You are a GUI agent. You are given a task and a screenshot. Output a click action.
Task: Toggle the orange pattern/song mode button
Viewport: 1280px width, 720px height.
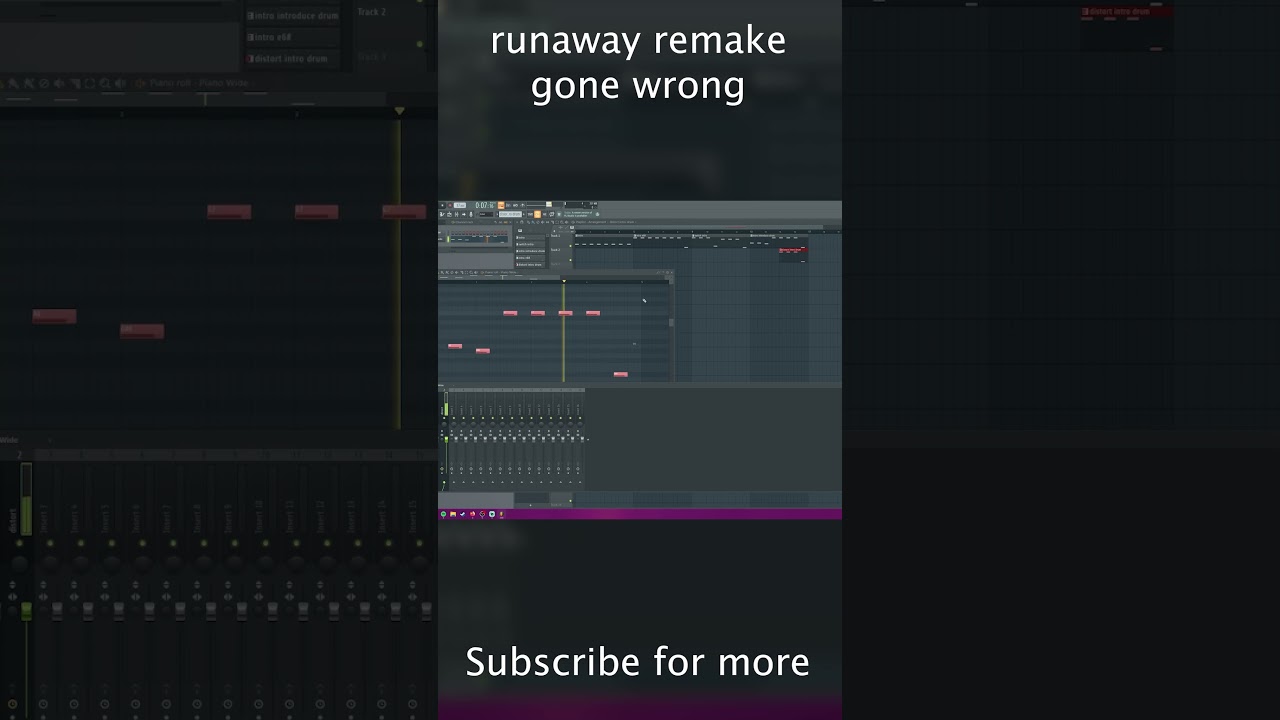pos(501,205)
